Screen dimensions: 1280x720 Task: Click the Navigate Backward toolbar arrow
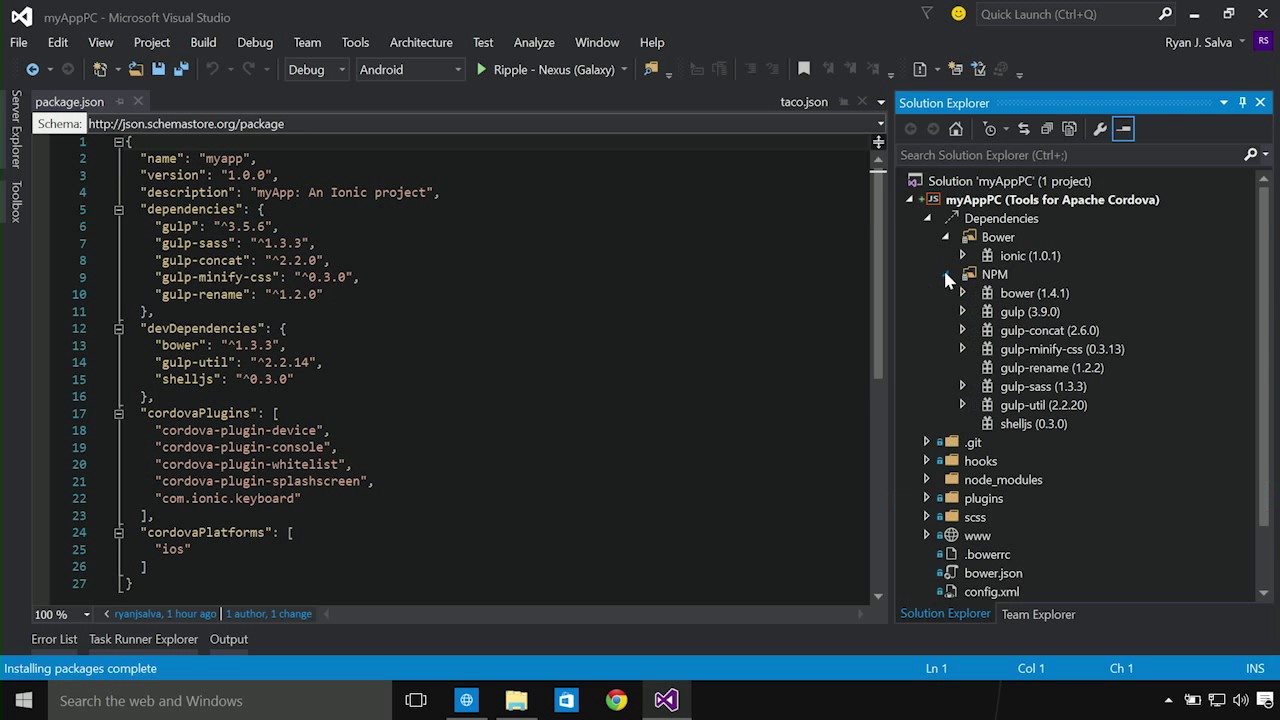click(32, 69)
